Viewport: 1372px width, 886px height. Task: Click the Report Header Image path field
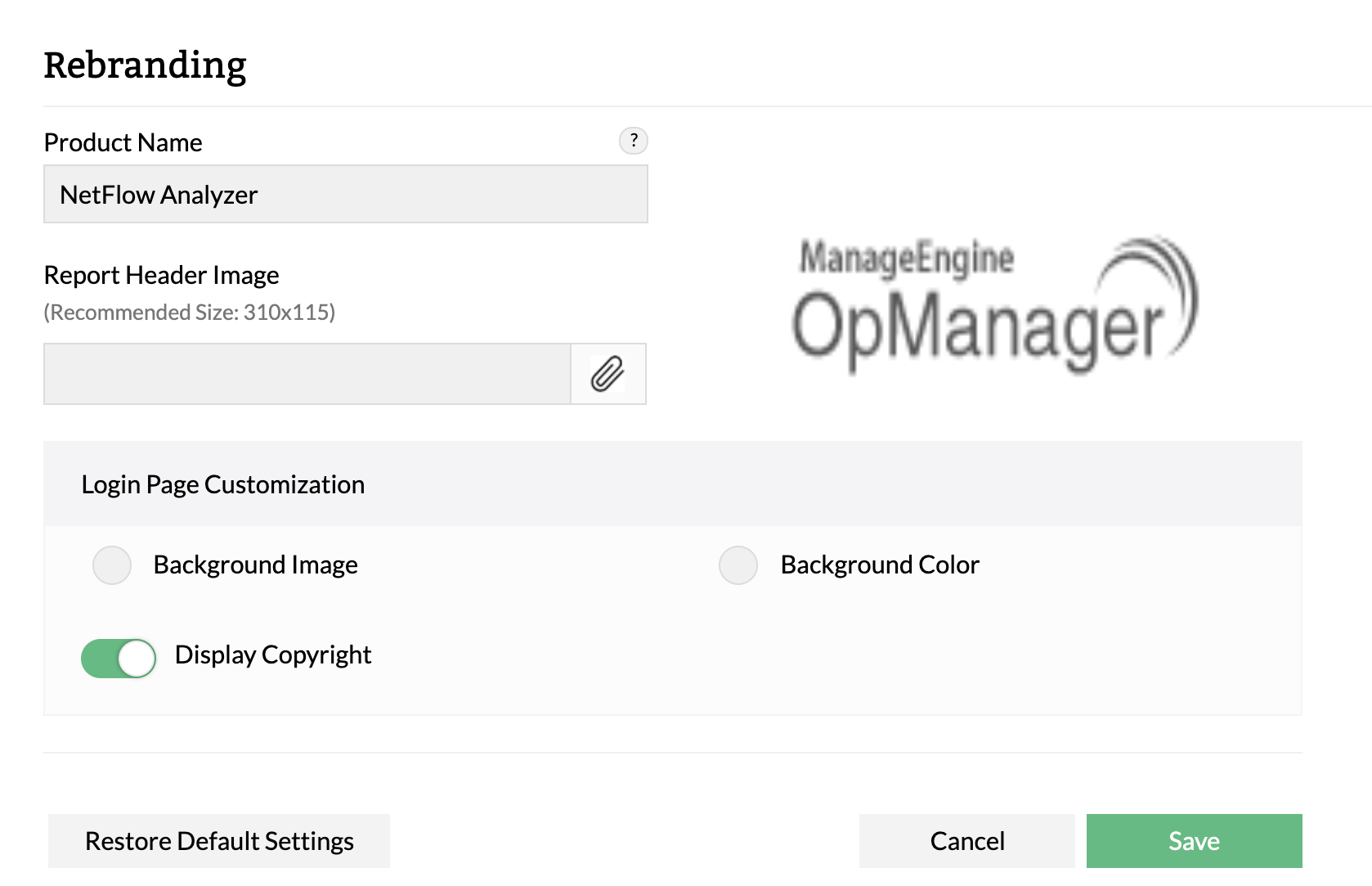(x=307, y=374)
